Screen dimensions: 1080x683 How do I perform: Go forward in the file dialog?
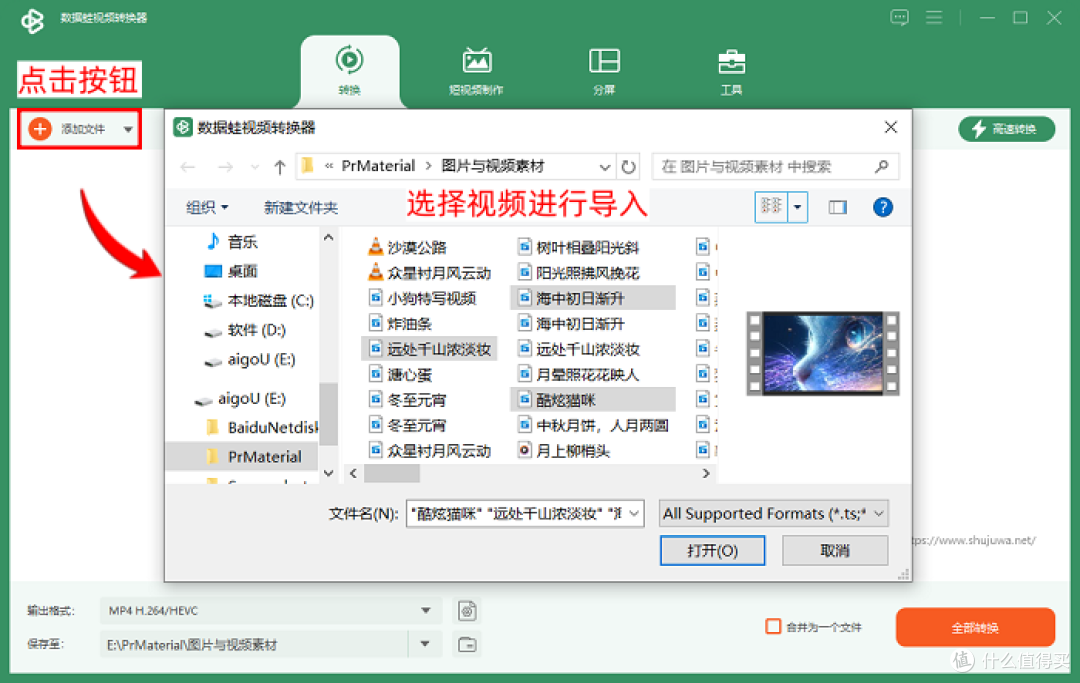pos(225,167)
